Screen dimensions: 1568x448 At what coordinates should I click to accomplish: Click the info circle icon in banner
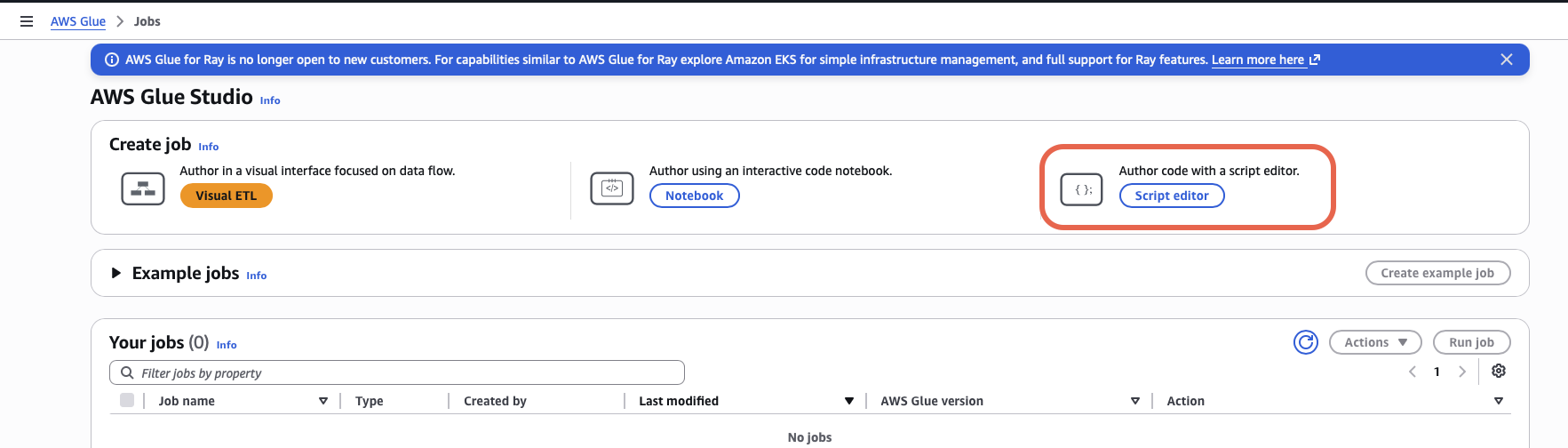pyautogui.click(x=112, y=60)
